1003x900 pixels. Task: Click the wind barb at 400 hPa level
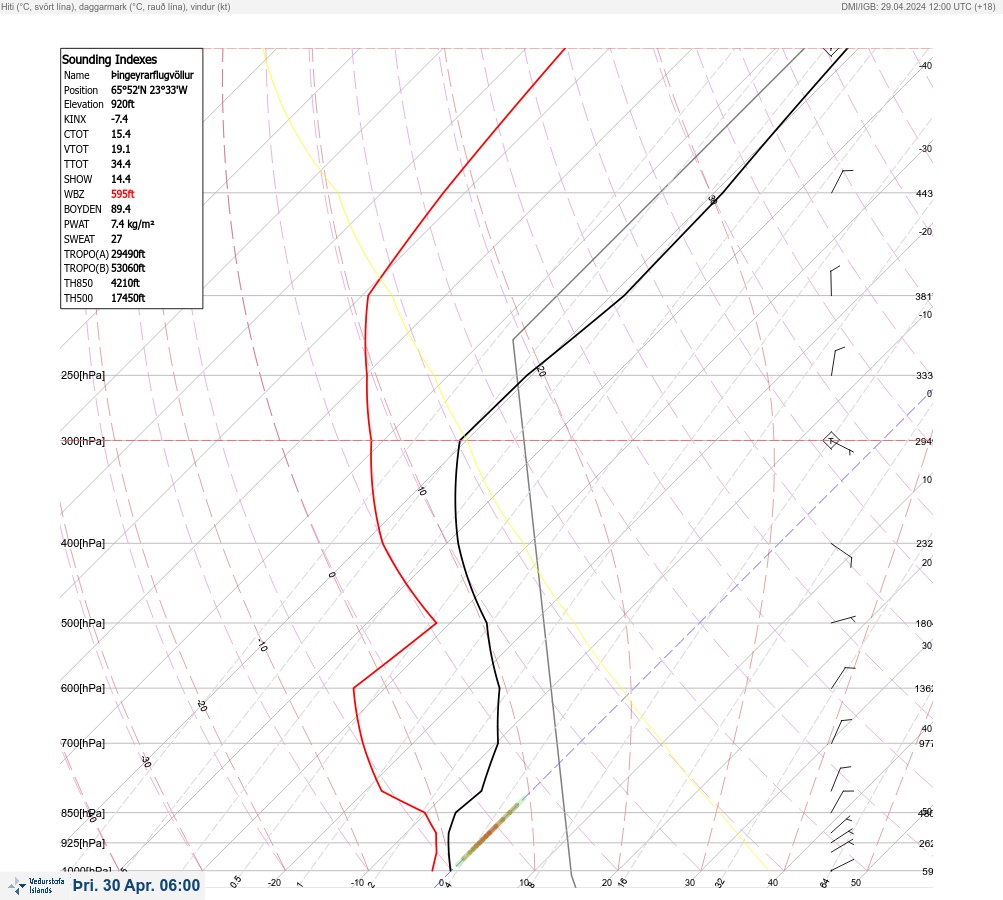tap(842, 555)
